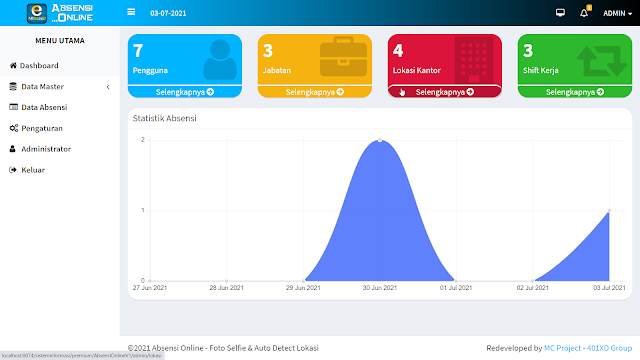Click Selengkapnya under Pengguna card
This screenshot has width=640, height=360.
185,92
